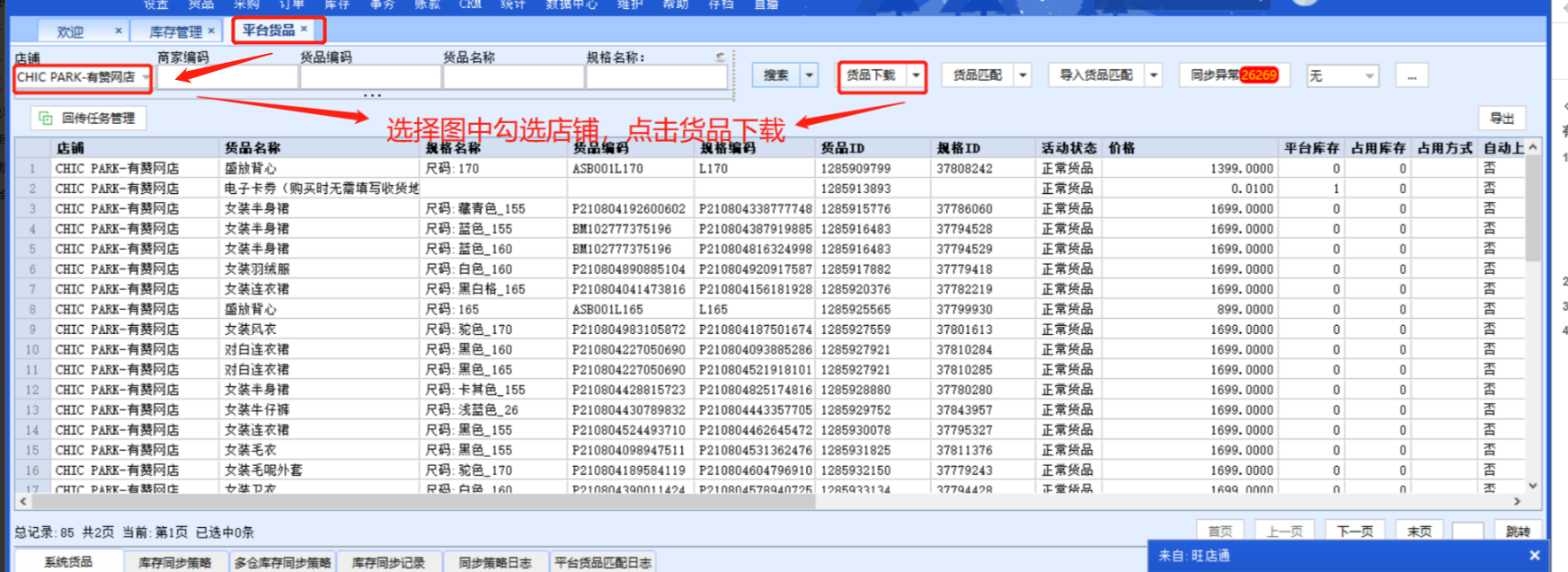Click the 回传任务管理 icon button

click(x=88, y=118)
